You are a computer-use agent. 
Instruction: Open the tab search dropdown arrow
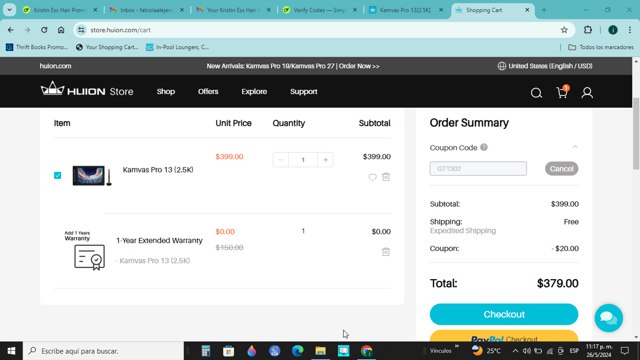click(9, 10)
